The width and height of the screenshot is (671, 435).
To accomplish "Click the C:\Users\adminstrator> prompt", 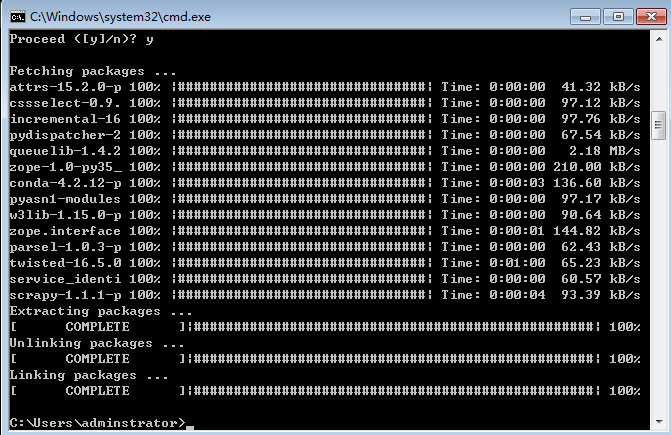I will pyautogui.click(x=97, y=423).
